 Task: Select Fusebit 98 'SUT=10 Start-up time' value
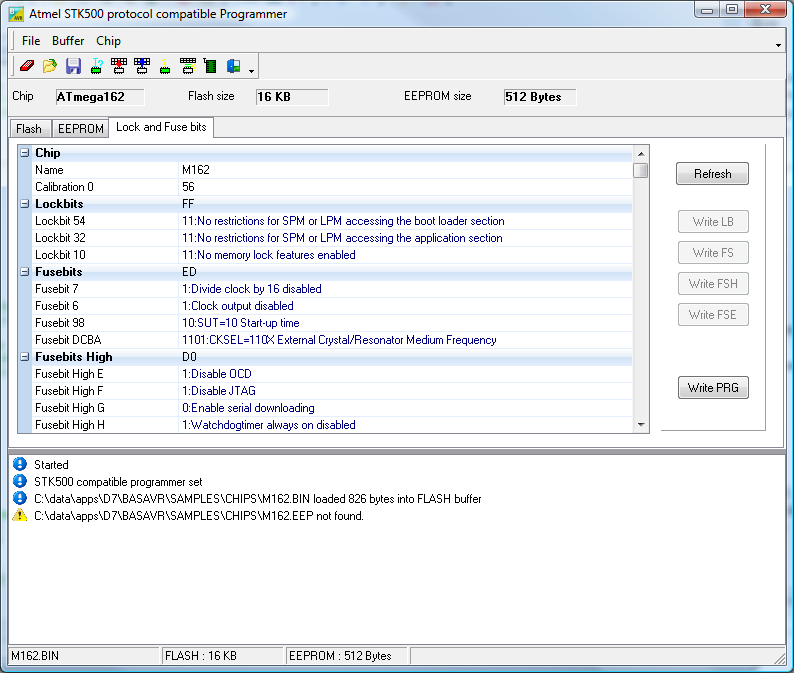tap(405, 323)
